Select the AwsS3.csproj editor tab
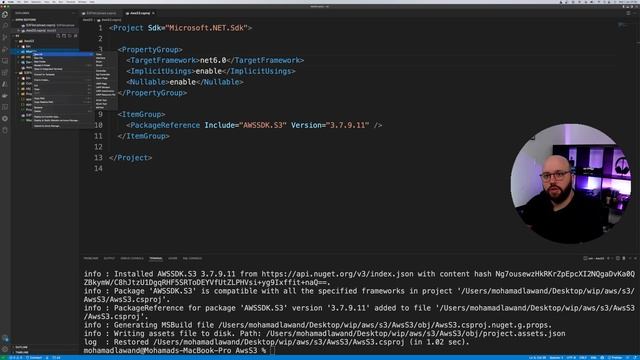Viewport: 640px width, 360px height. (139, 13)
